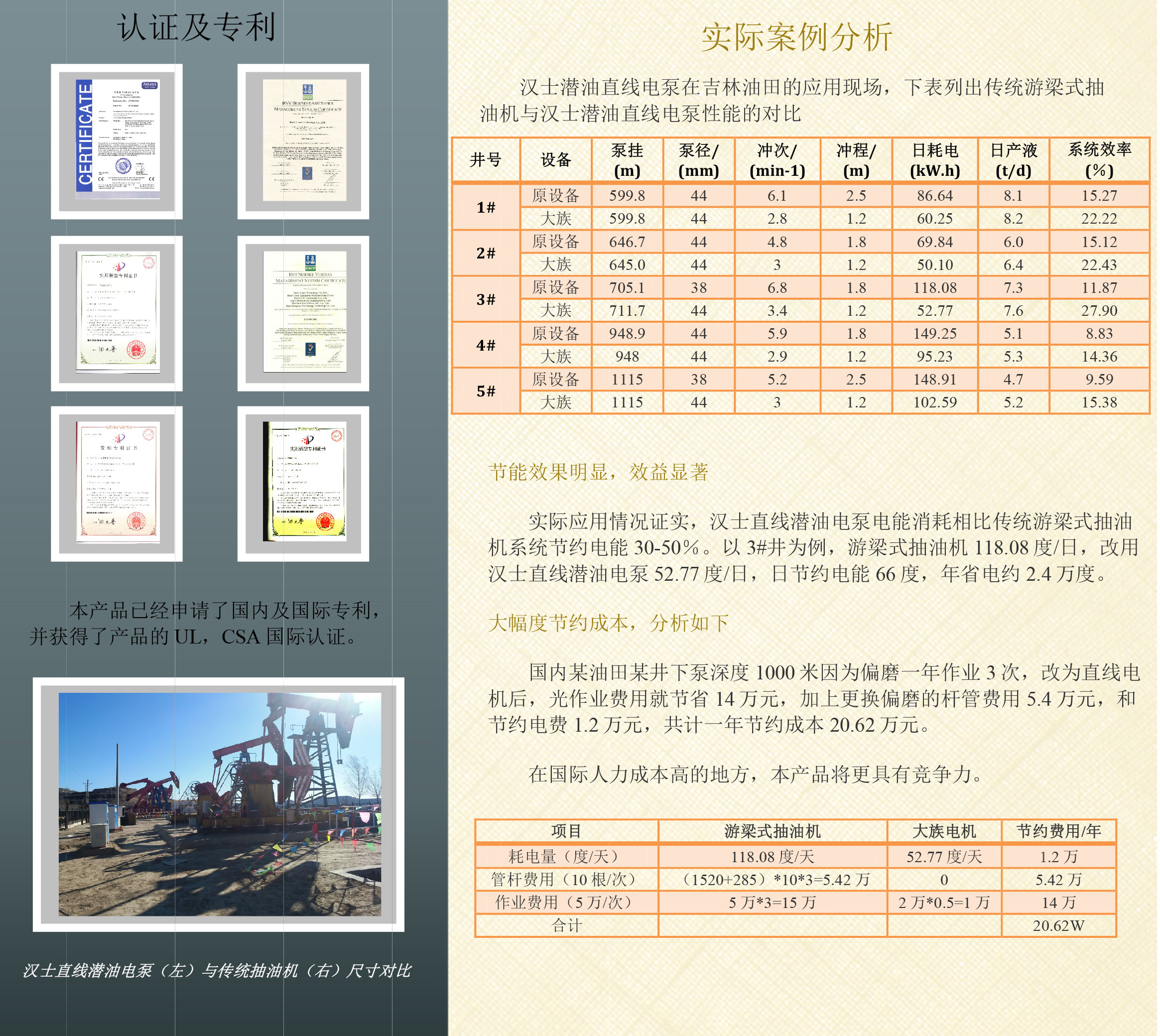Click the cell （1520+285）*10*3=5.42 万
Viewport: 1160px width, 1036px height.
coord(773,880)
